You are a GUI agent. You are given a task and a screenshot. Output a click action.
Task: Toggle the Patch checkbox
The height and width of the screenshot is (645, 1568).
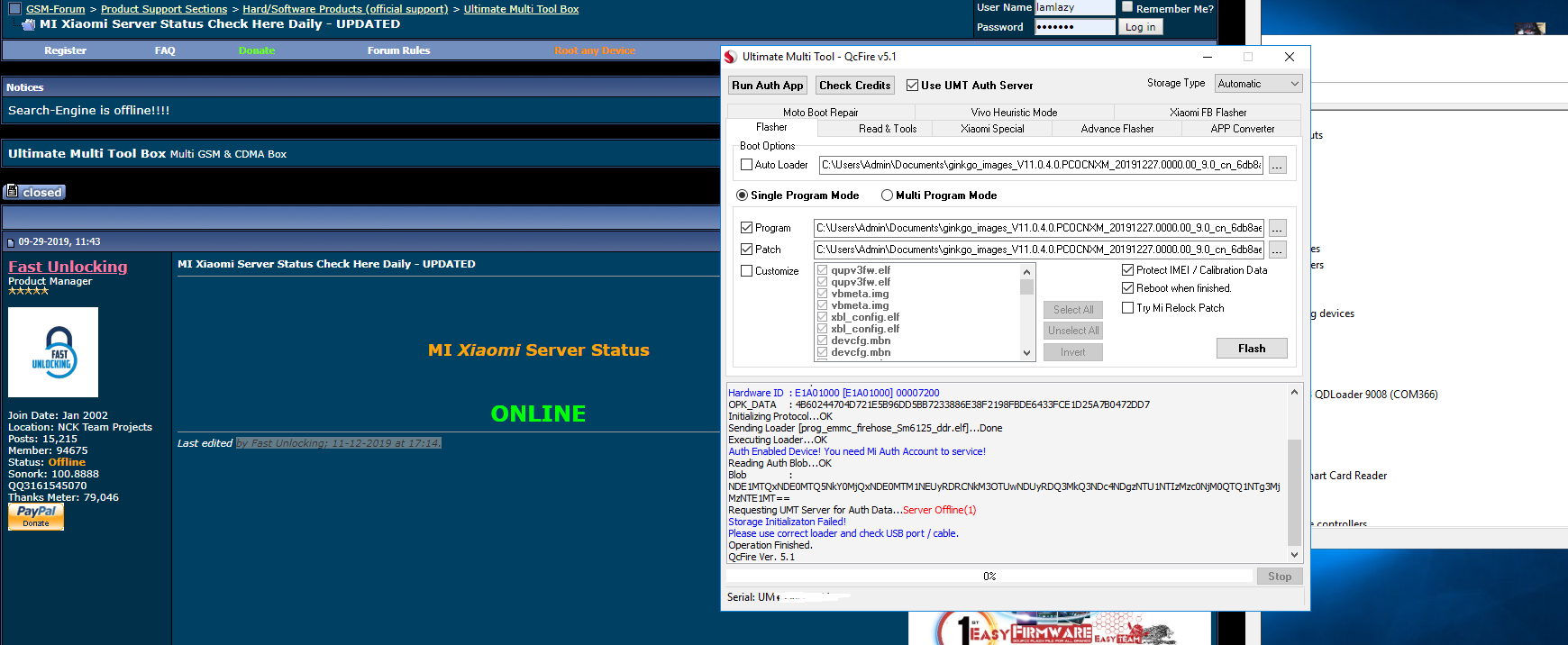coord(746,250)
